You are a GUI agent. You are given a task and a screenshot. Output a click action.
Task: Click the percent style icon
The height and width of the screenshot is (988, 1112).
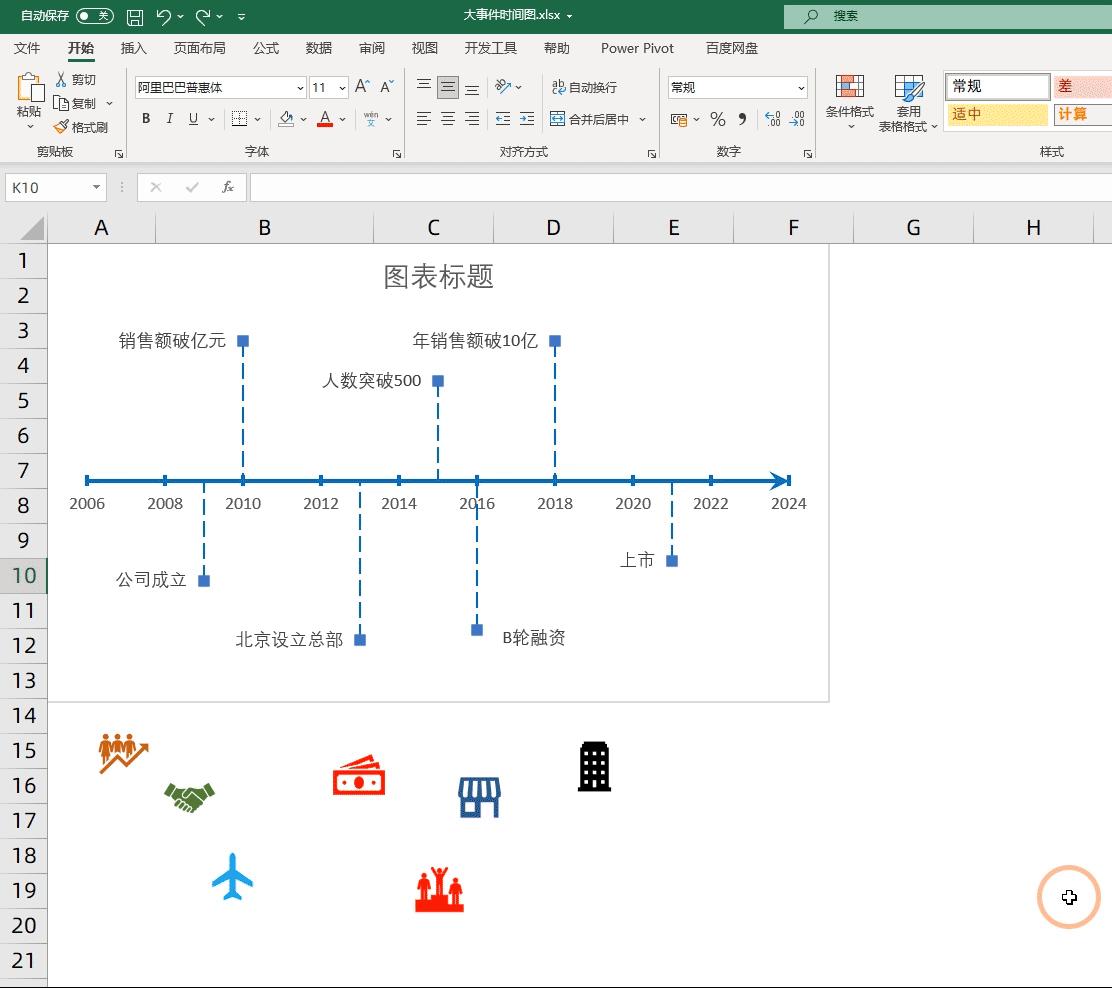click(716, 118)
